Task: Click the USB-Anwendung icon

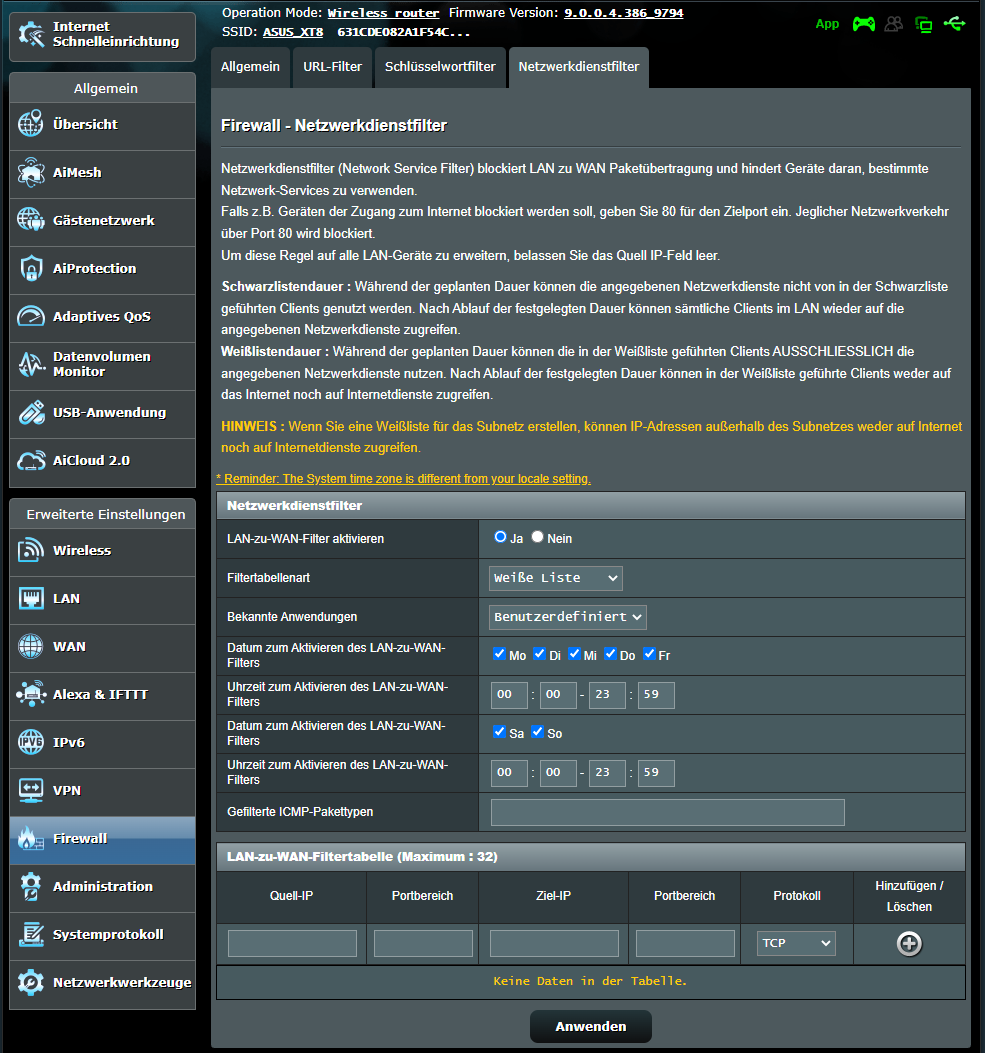Action: pyautogui.click(x=31, y=412)
